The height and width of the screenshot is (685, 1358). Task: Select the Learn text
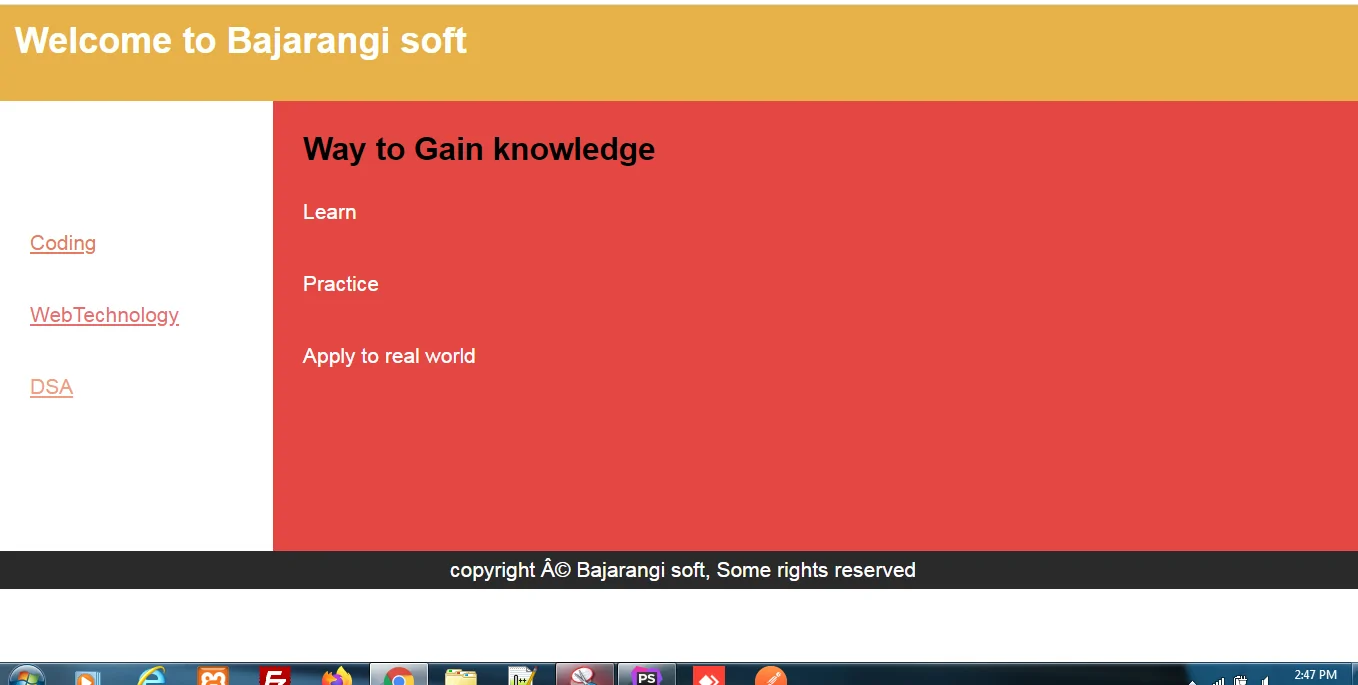[330, 212]
